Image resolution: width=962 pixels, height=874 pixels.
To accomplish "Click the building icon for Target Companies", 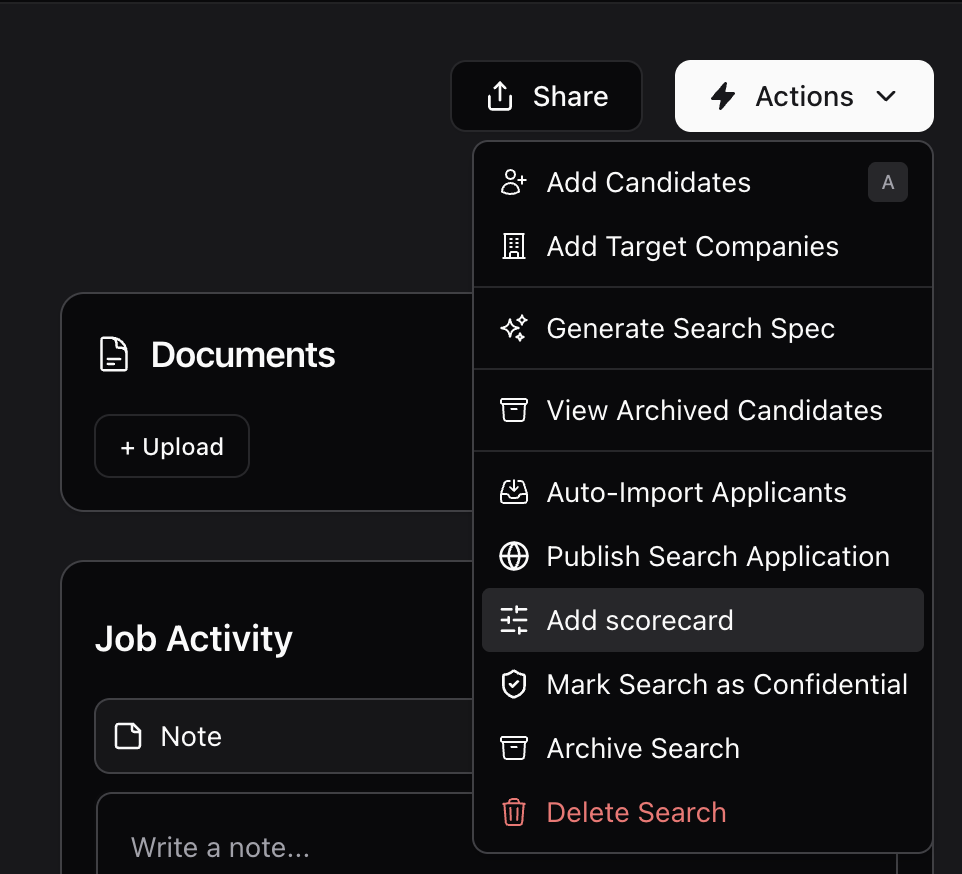I will [514, 247].
